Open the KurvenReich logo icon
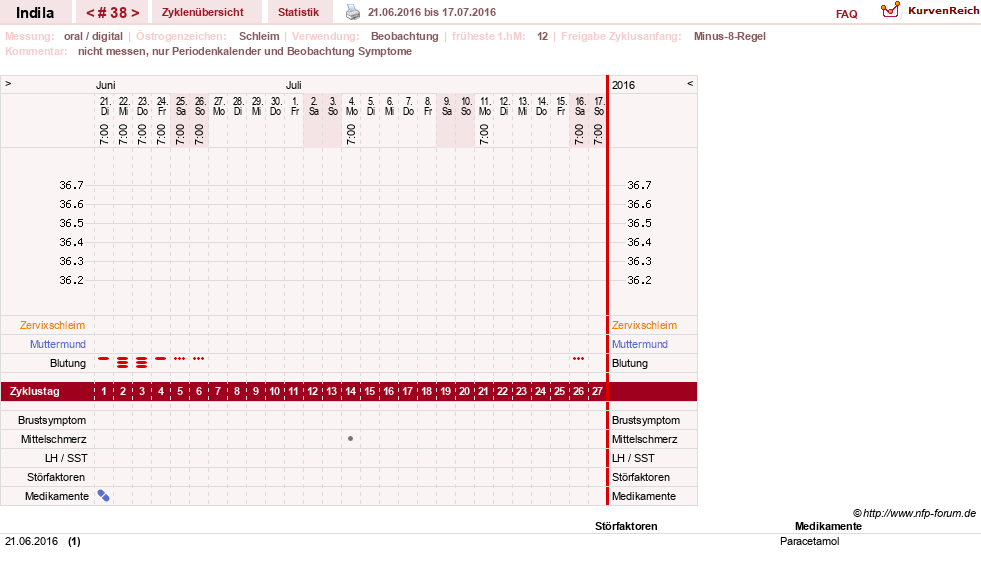 pyautogui.click(x=890, y=10)
